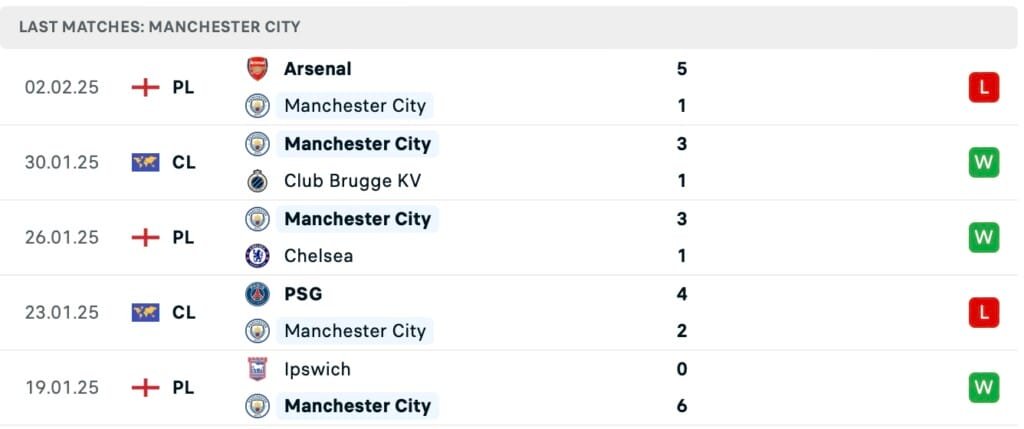This screenshot has height=429, width=1024.
Task: Click the Ipswich club crest icon
Action: [257, 369]
